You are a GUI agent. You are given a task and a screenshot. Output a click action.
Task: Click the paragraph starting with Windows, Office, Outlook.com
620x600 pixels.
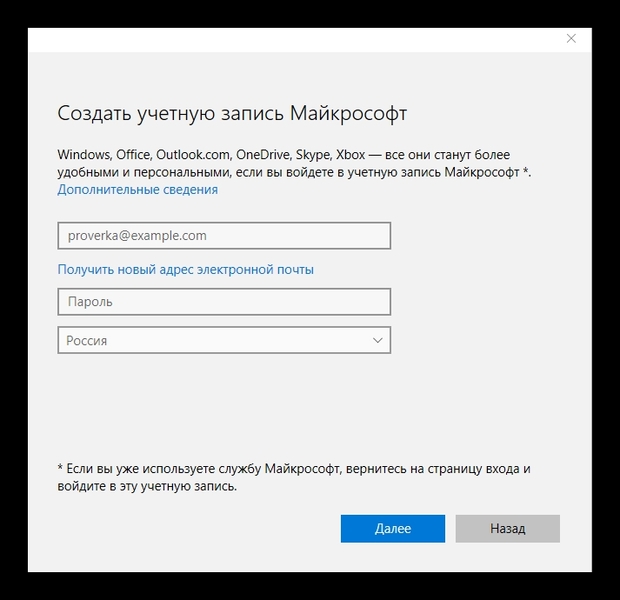click(x=294, y=163)
